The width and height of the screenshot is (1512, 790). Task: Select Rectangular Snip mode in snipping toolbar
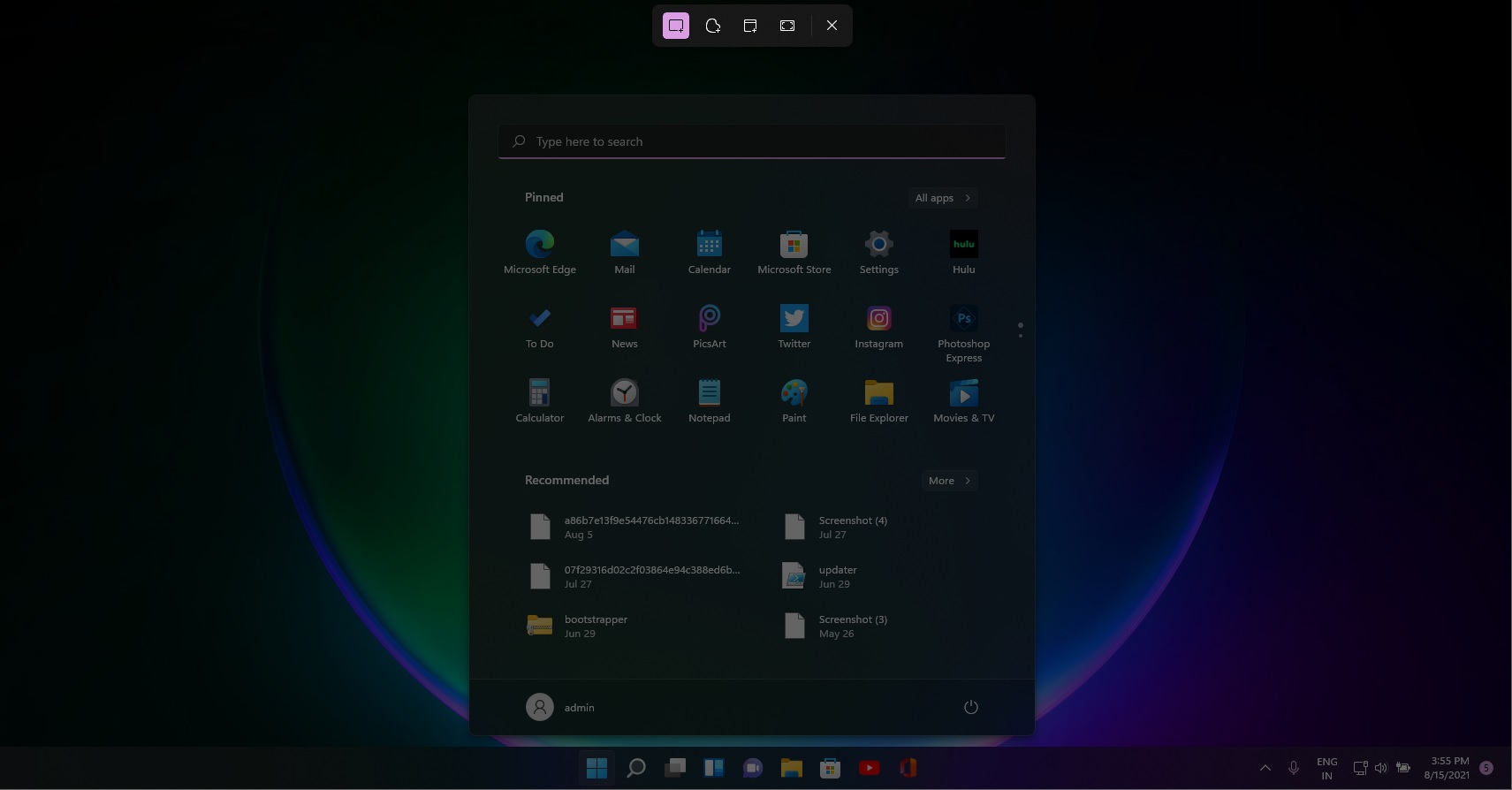pyautogui.click(x=676, y=26)
